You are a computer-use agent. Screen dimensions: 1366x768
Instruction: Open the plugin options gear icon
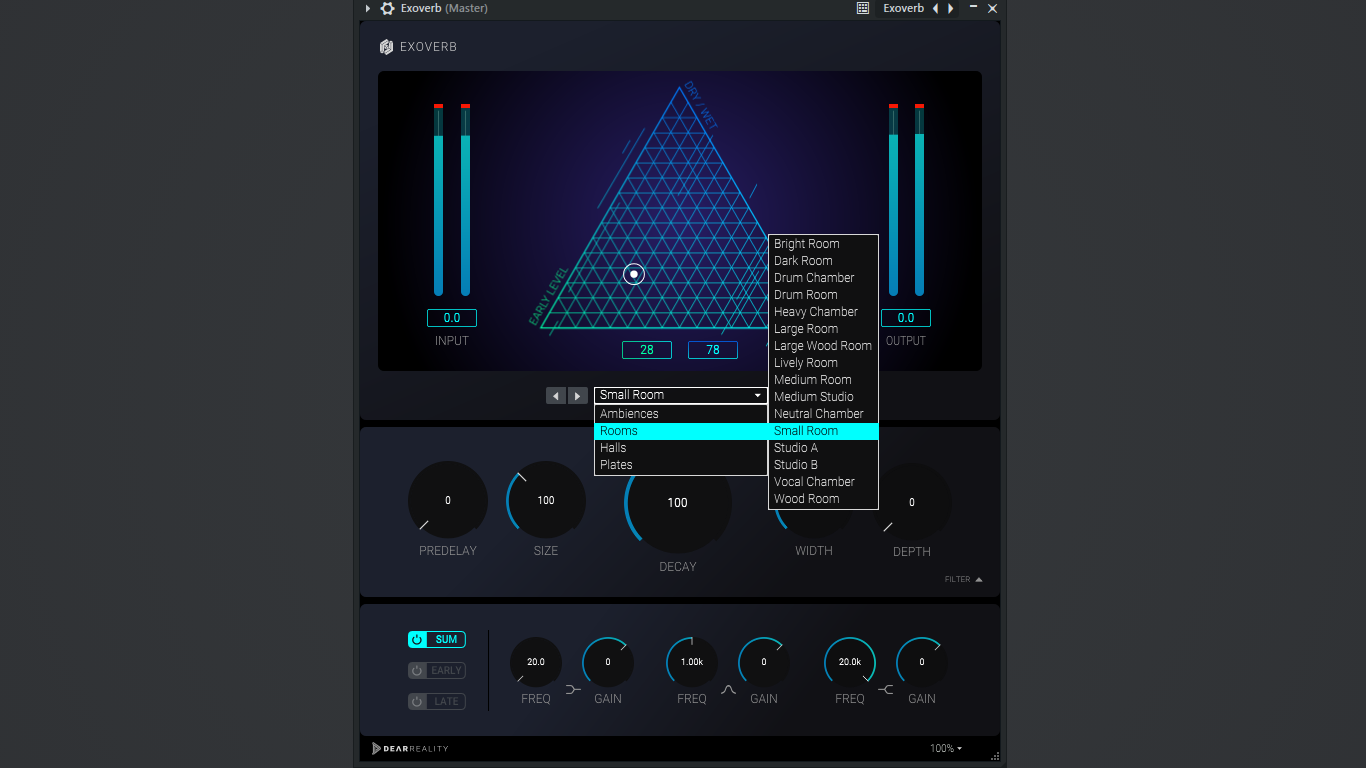(388, 8)
